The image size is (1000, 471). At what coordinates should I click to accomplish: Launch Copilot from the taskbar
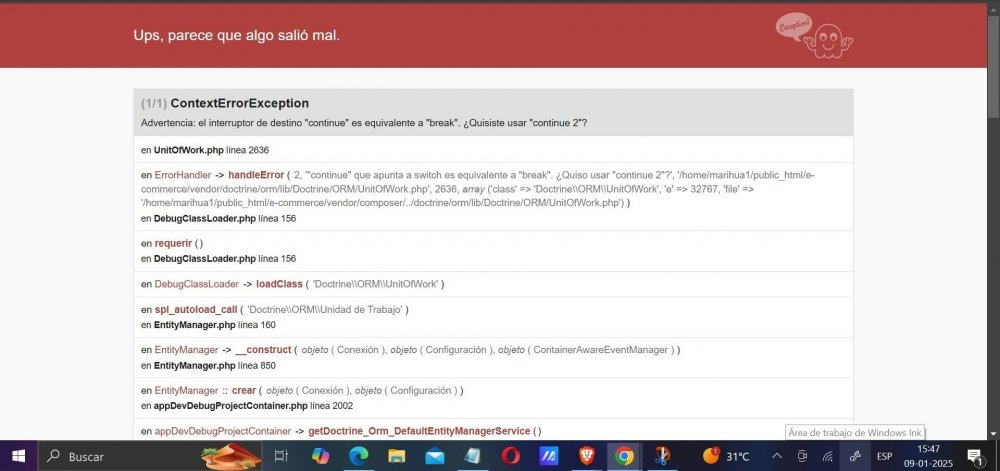(321, 456)
